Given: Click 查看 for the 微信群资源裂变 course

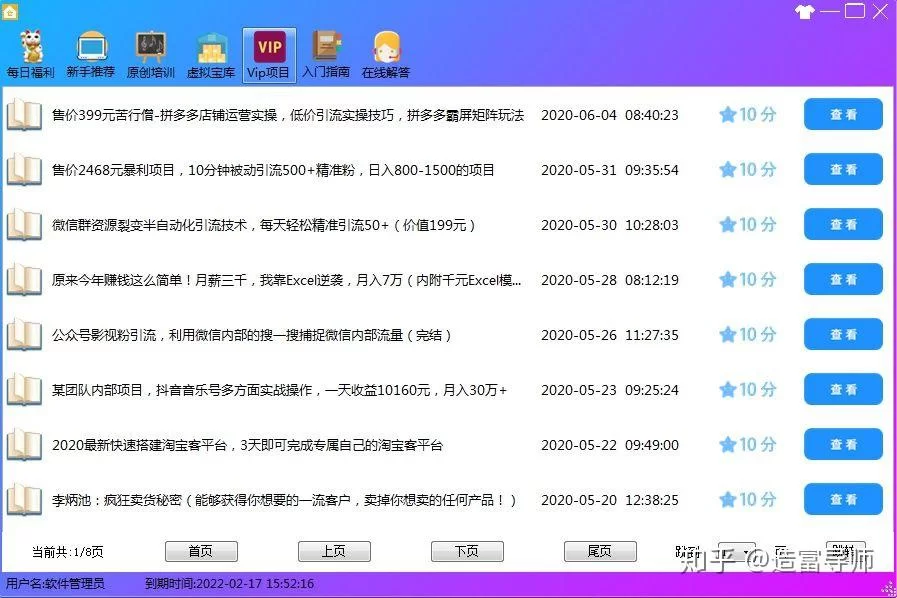Looking at the screenshot, I should (x=842, y=224).
